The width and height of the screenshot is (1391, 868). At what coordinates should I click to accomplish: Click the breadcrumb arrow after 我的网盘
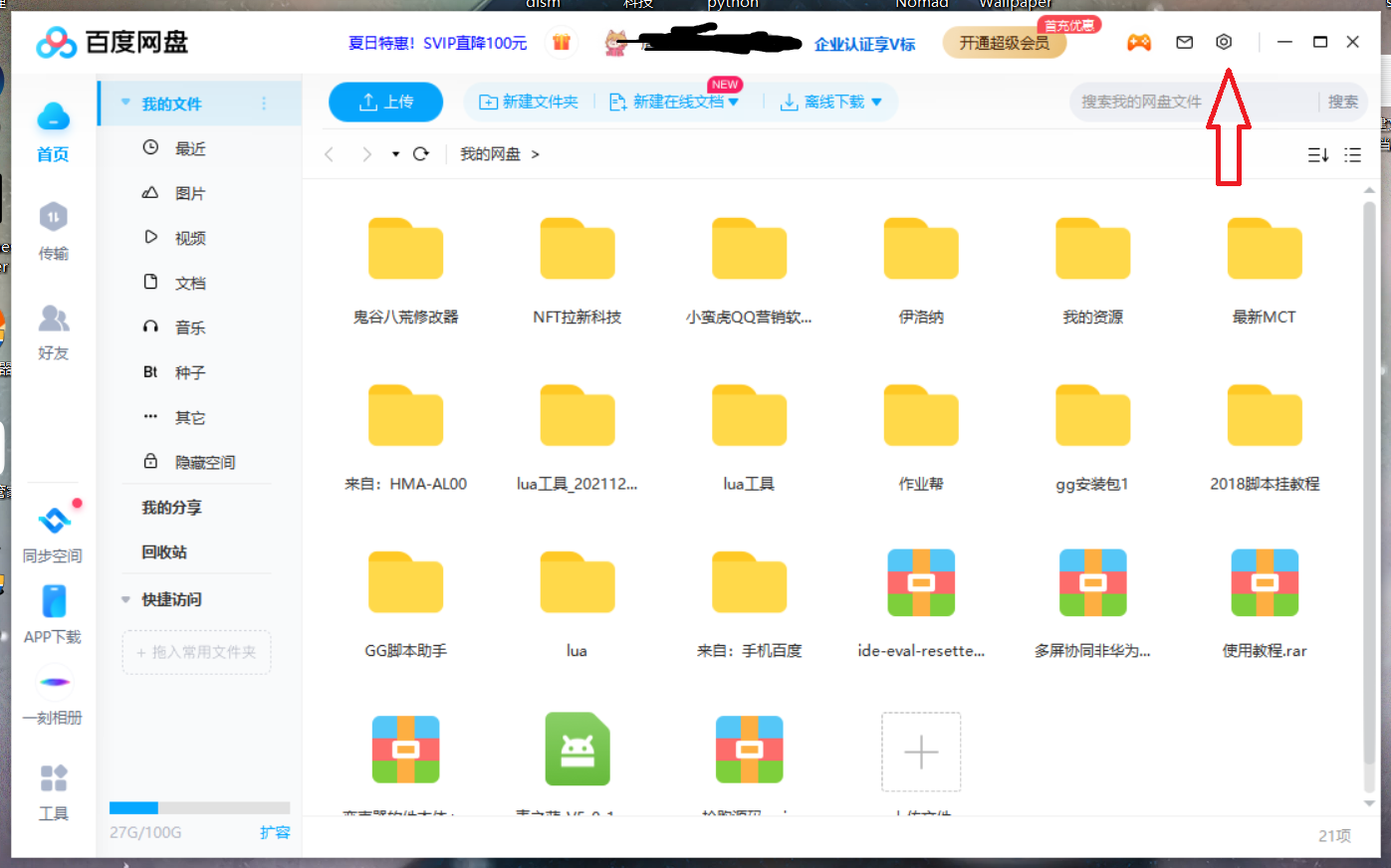click(x=535, y=154)
